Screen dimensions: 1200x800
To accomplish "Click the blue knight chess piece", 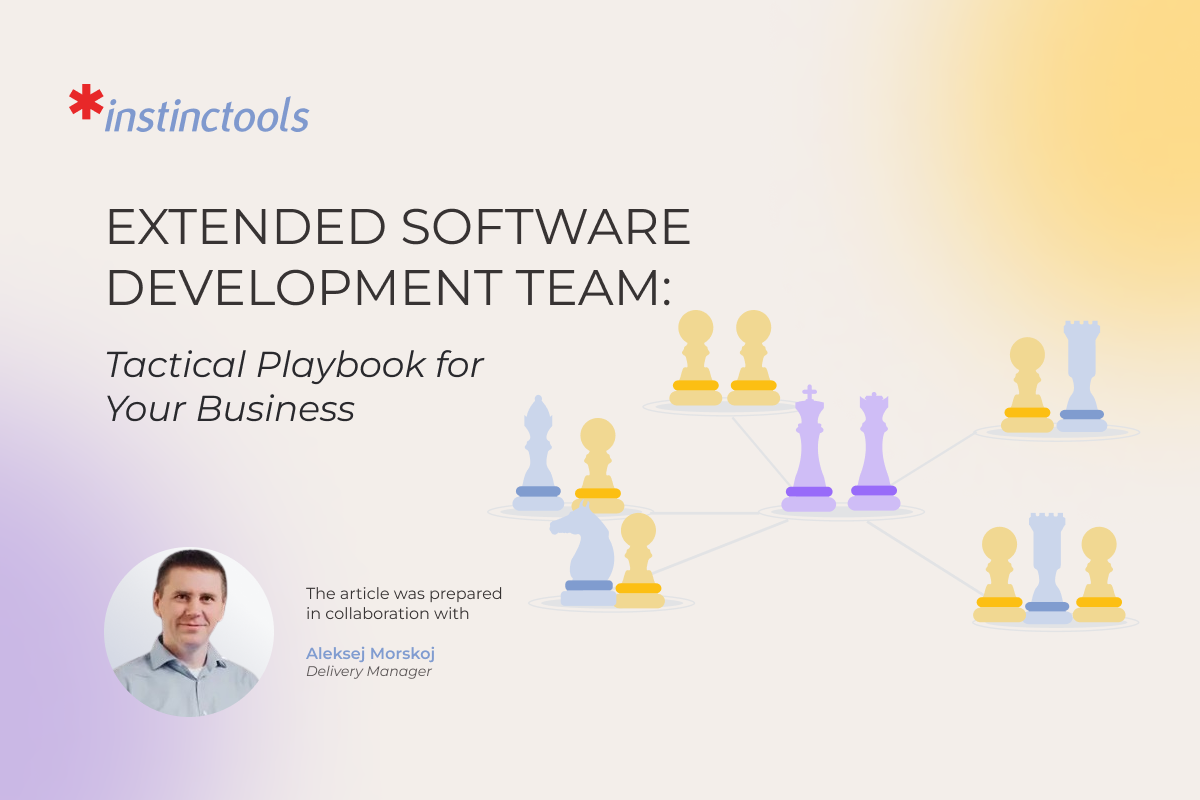I will [584, 553].
